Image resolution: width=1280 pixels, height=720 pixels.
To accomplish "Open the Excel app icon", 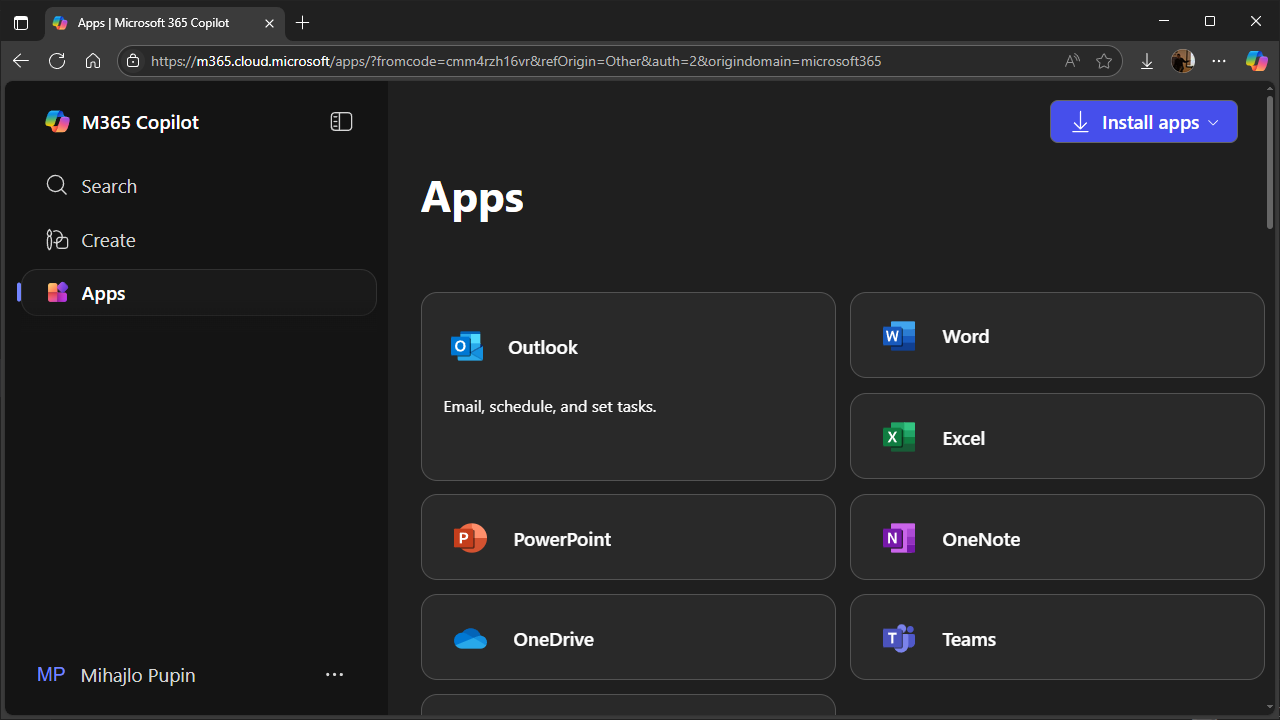I will (x=899, y=437).
